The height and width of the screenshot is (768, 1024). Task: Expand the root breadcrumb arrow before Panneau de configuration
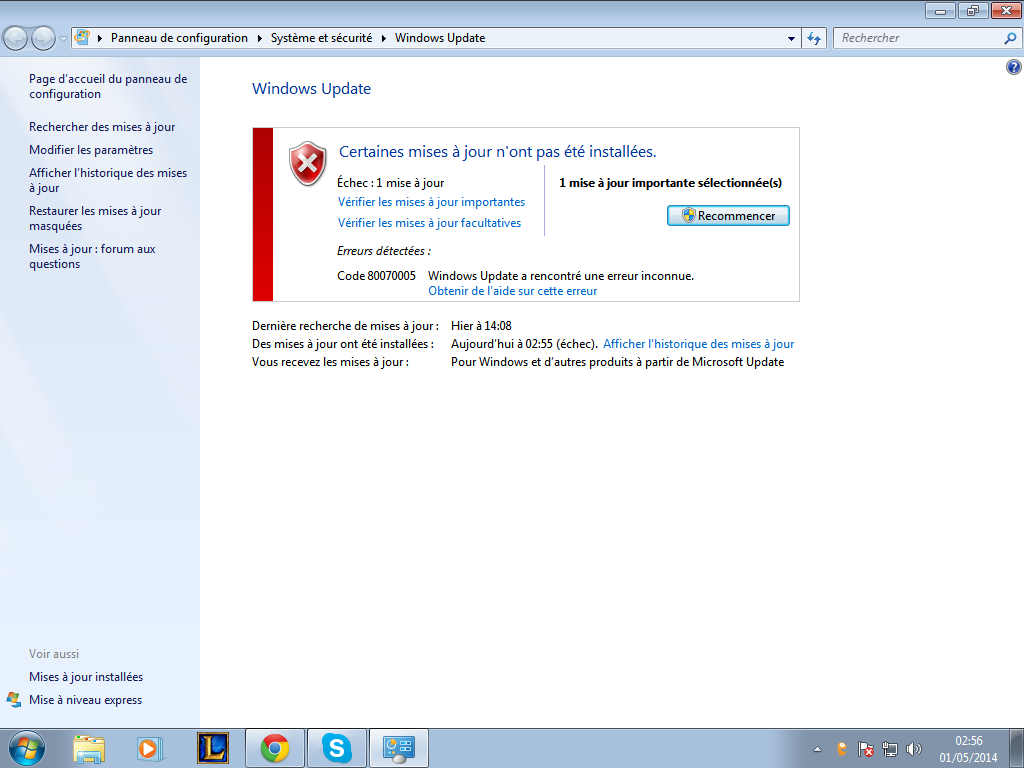coord(100,38)
